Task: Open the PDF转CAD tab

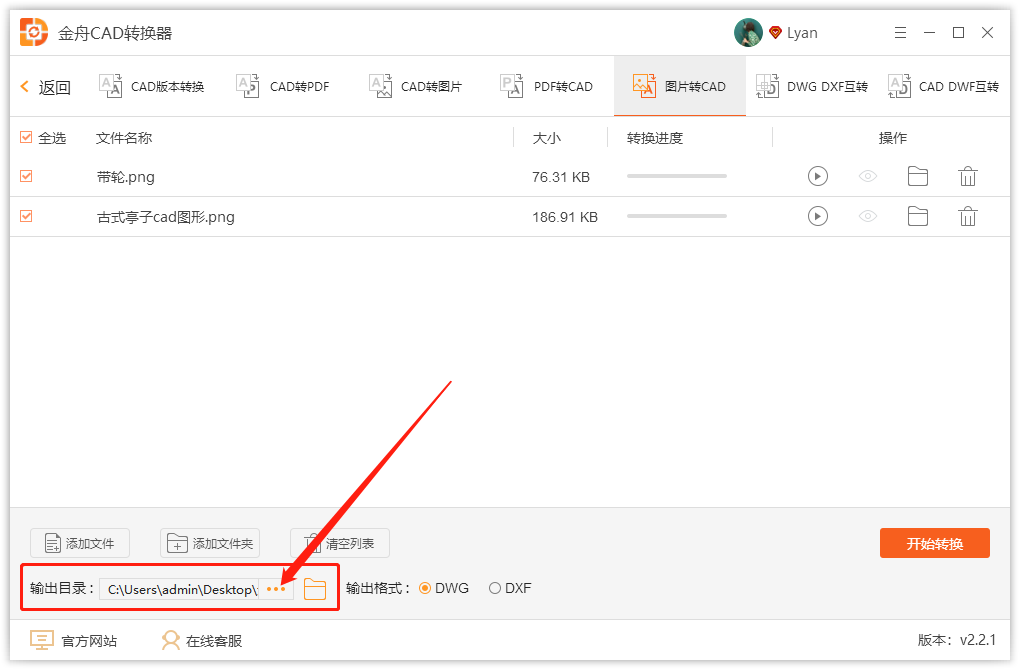Action: pos(551,86)
